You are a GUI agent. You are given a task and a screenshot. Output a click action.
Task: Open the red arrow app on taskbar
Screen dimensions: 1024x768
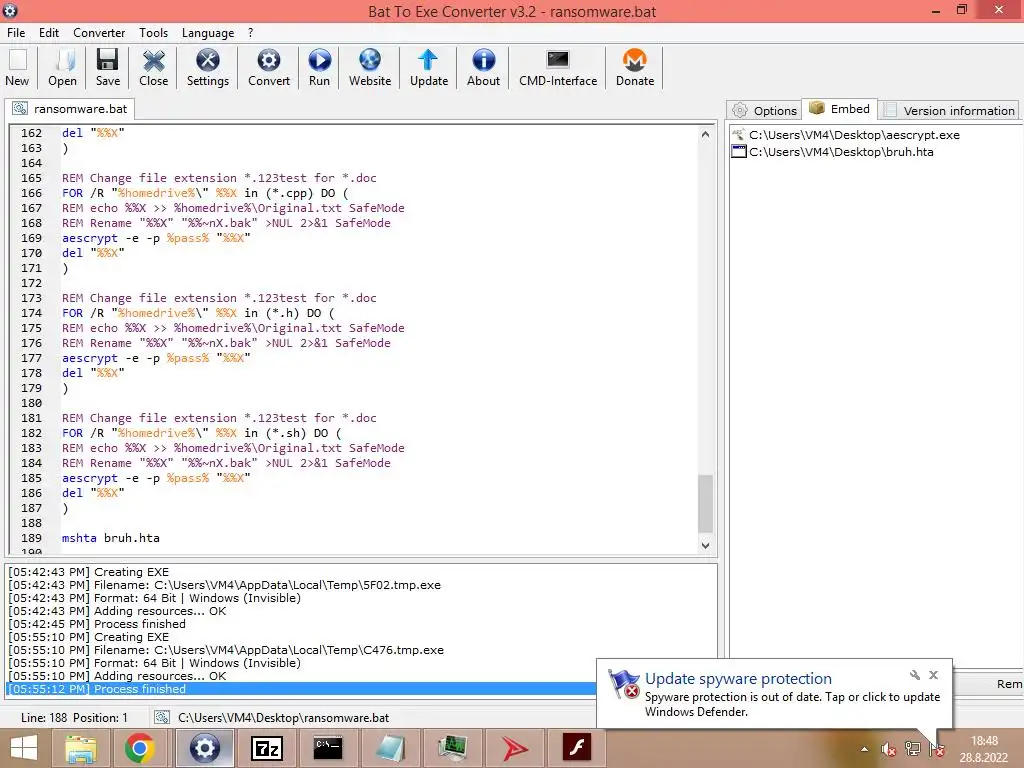point(515,748)
